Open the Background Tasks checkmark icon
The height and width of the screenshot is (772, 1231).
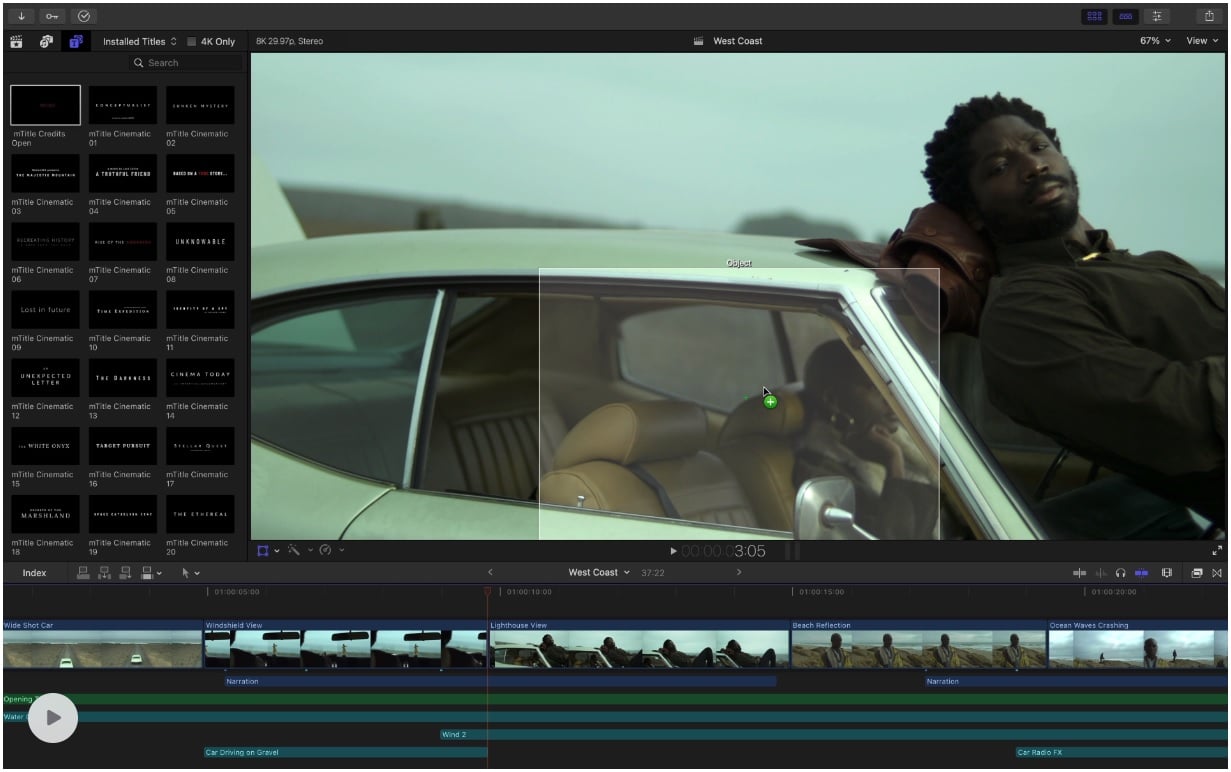tap(83, 16)
